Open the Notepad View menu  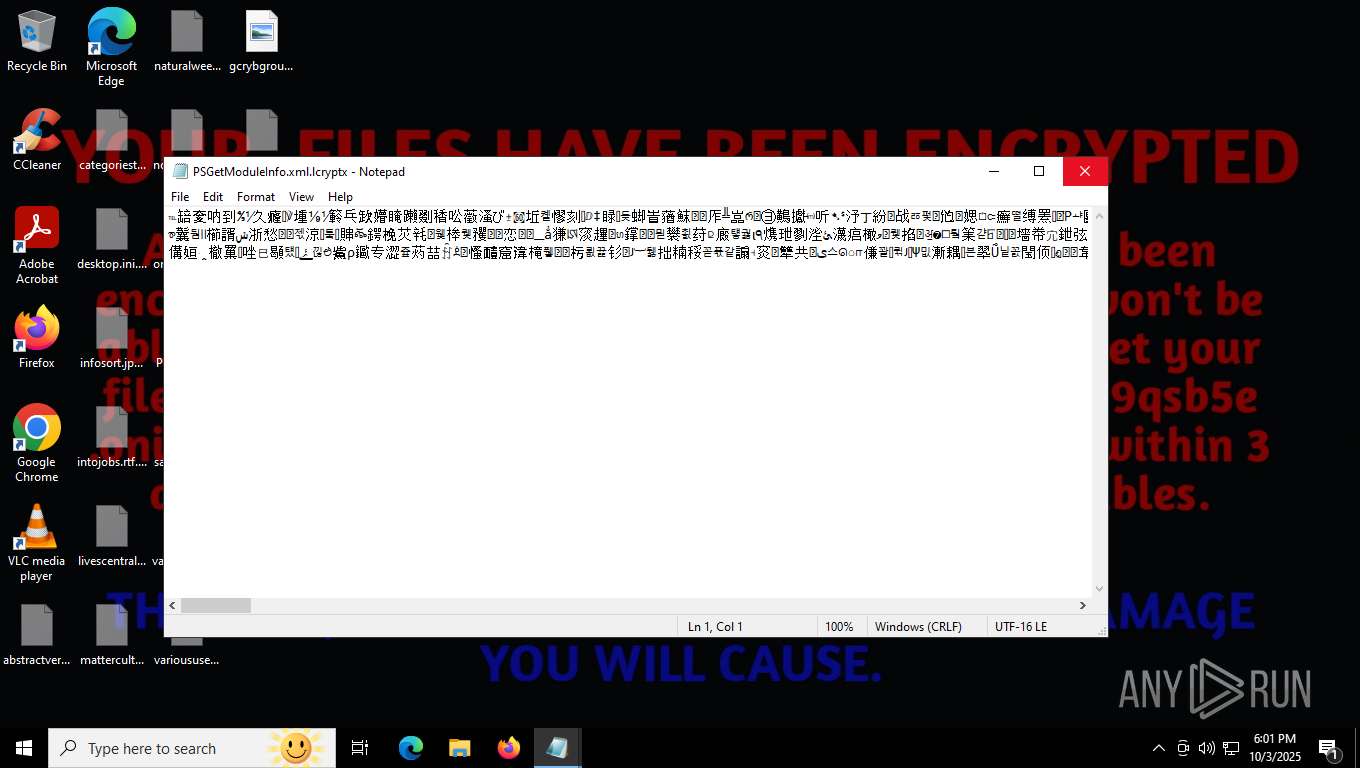(301, 197)
